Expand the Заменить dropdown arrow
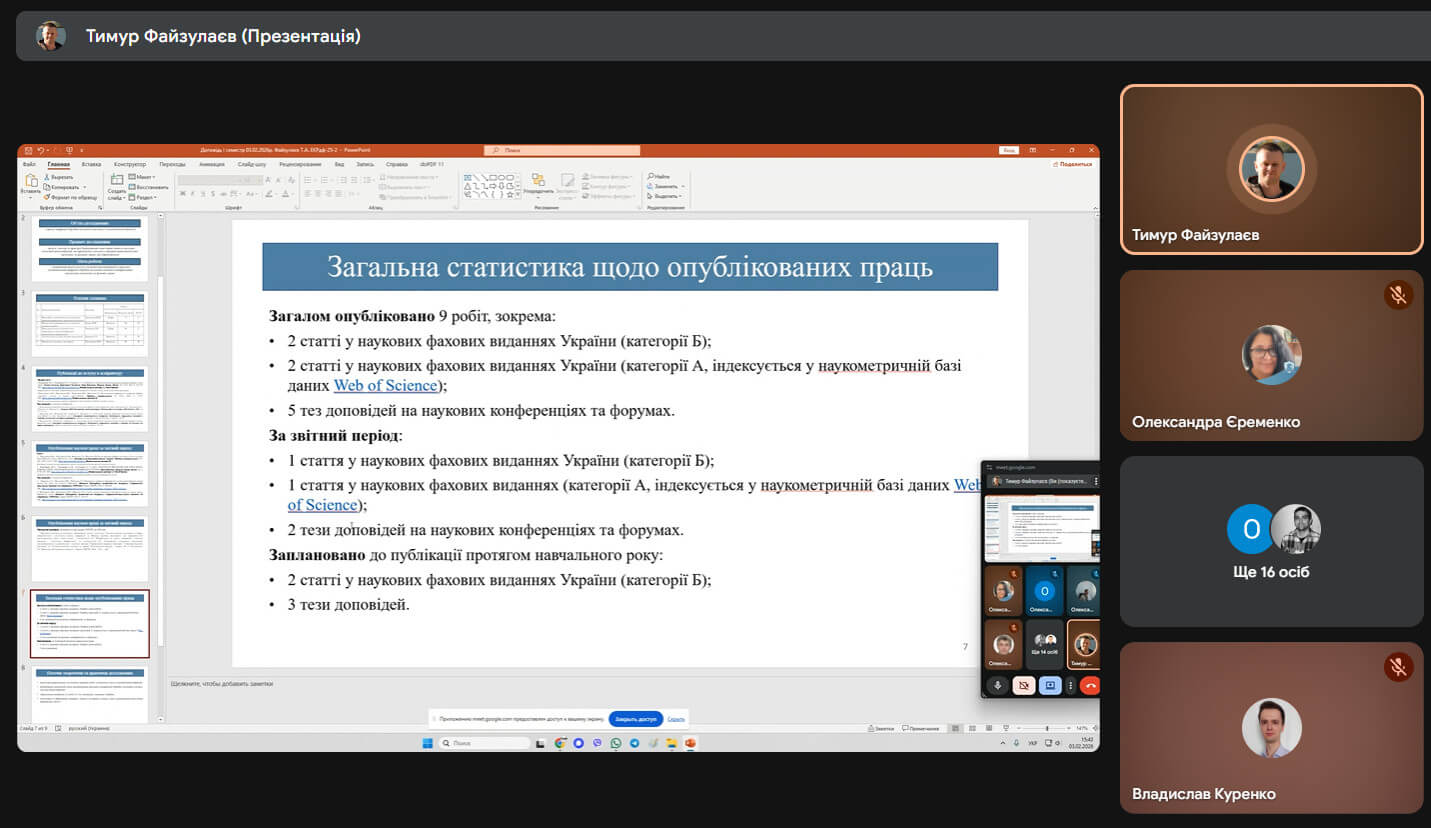Screen dimensions: 1431x828 683,187
